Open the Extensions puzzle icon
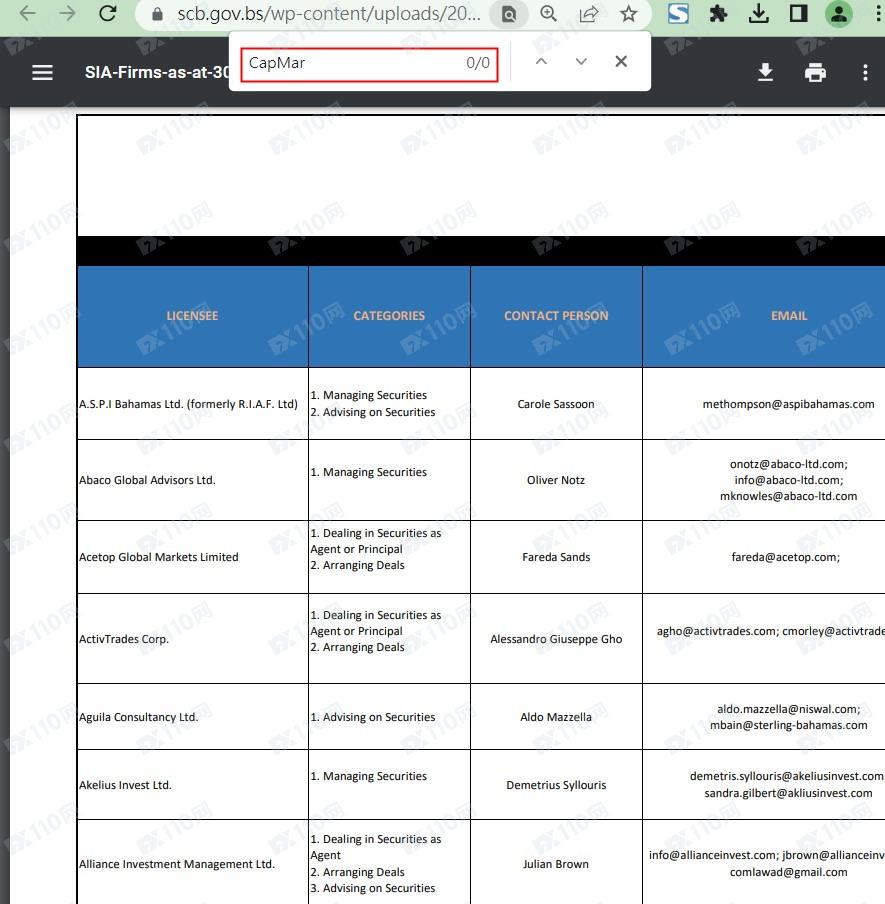The height and width of the screenshot is (904, 885). point(718,14)
